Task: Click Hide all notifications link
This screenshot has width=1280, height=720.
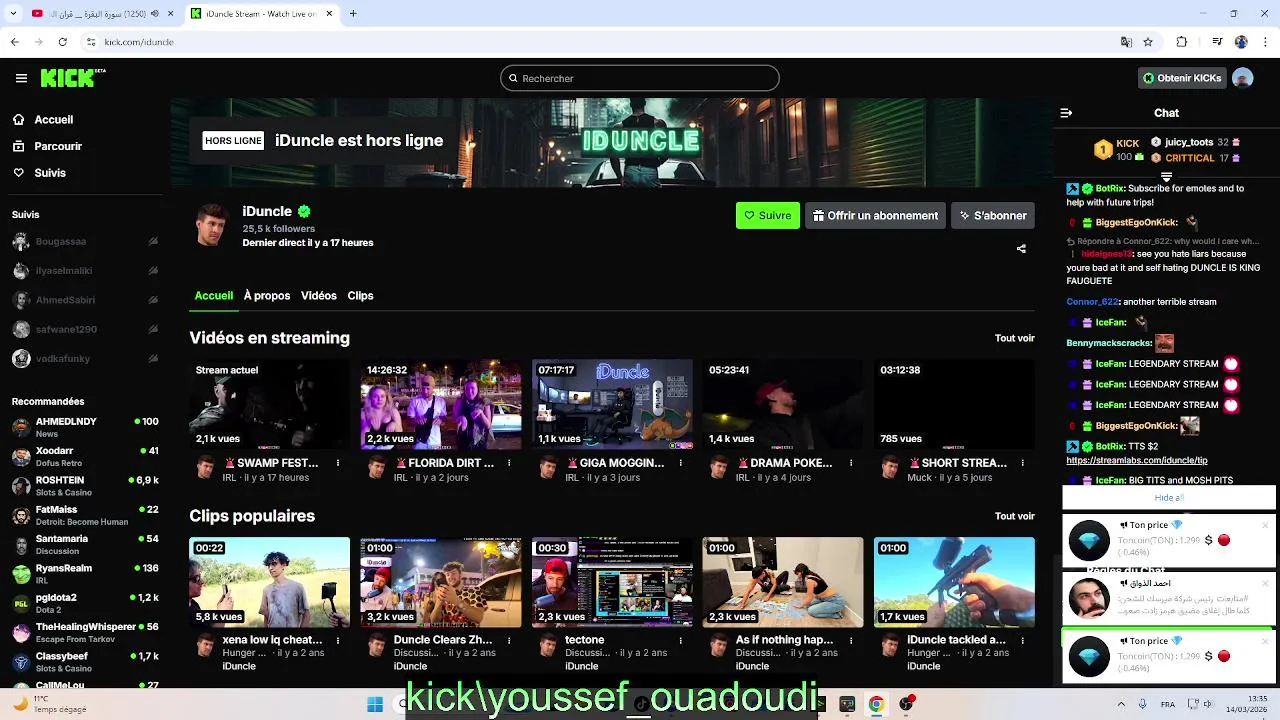Action: (x=1168, y=497)
